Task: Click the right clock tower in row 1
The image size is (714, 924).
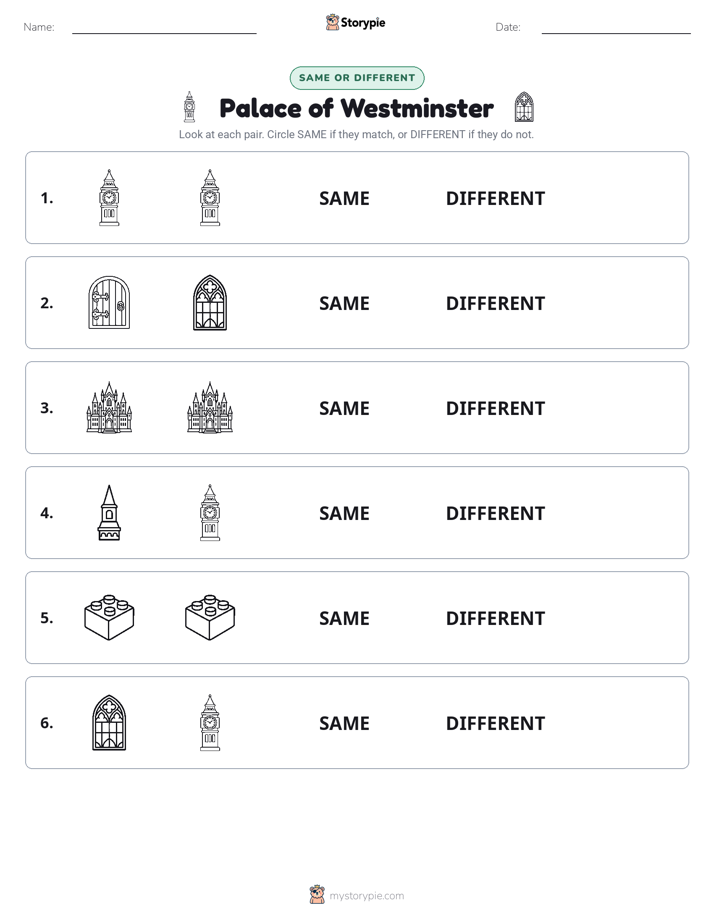Action: [210, 197]
